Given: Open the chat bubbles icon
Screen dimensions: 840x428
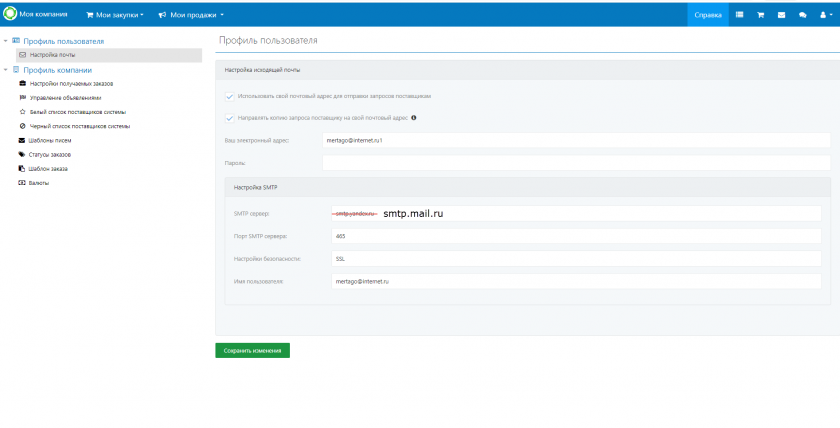Looking at the screenshot, I should [802, 15].
